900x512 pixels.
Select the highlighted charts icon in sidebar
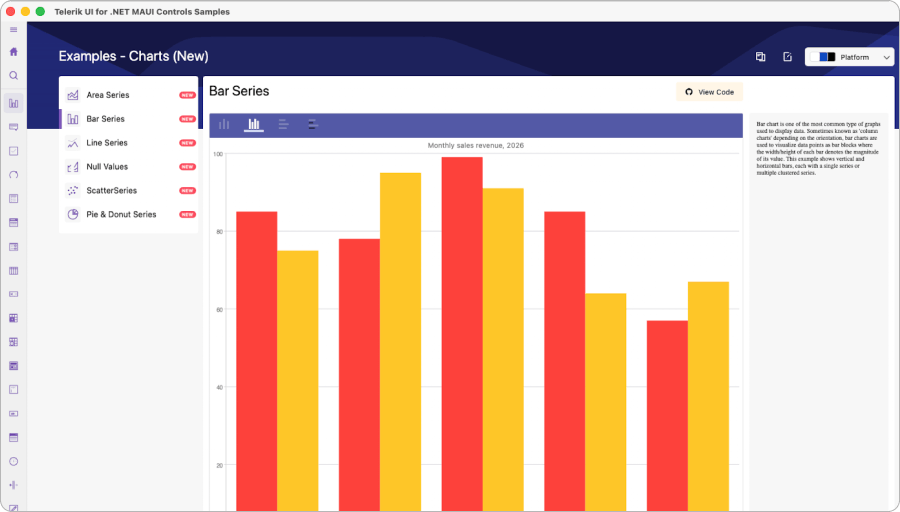point(14,103)
